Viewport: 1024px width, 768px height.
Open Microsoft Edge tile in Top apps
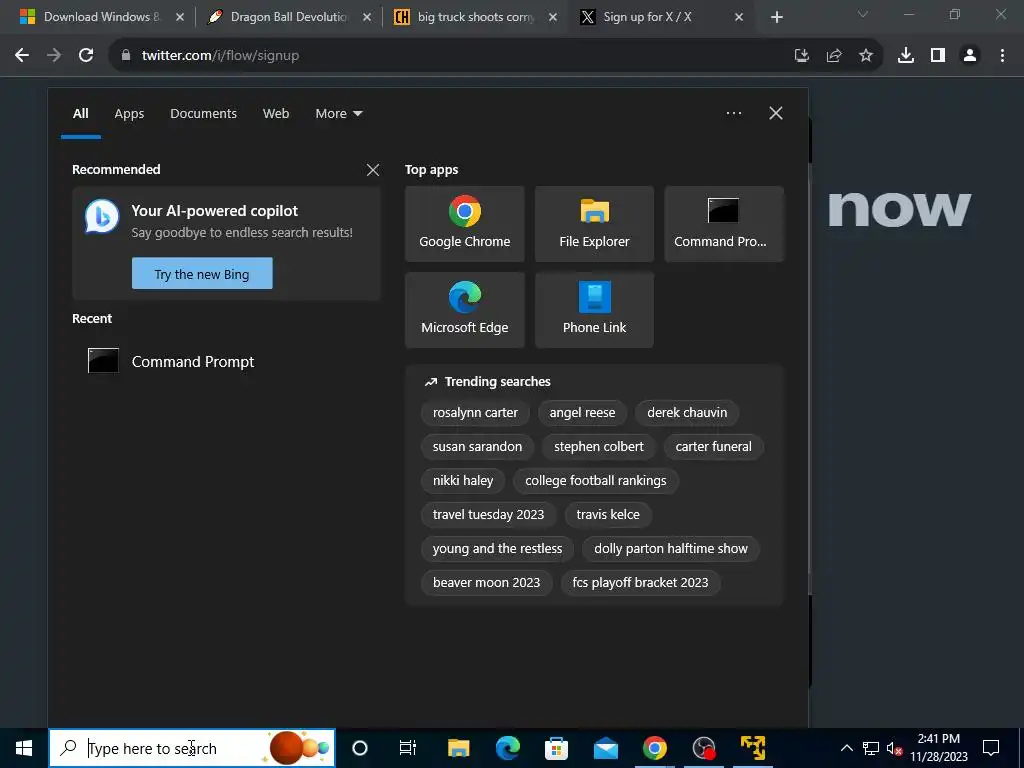click(464, 310)
